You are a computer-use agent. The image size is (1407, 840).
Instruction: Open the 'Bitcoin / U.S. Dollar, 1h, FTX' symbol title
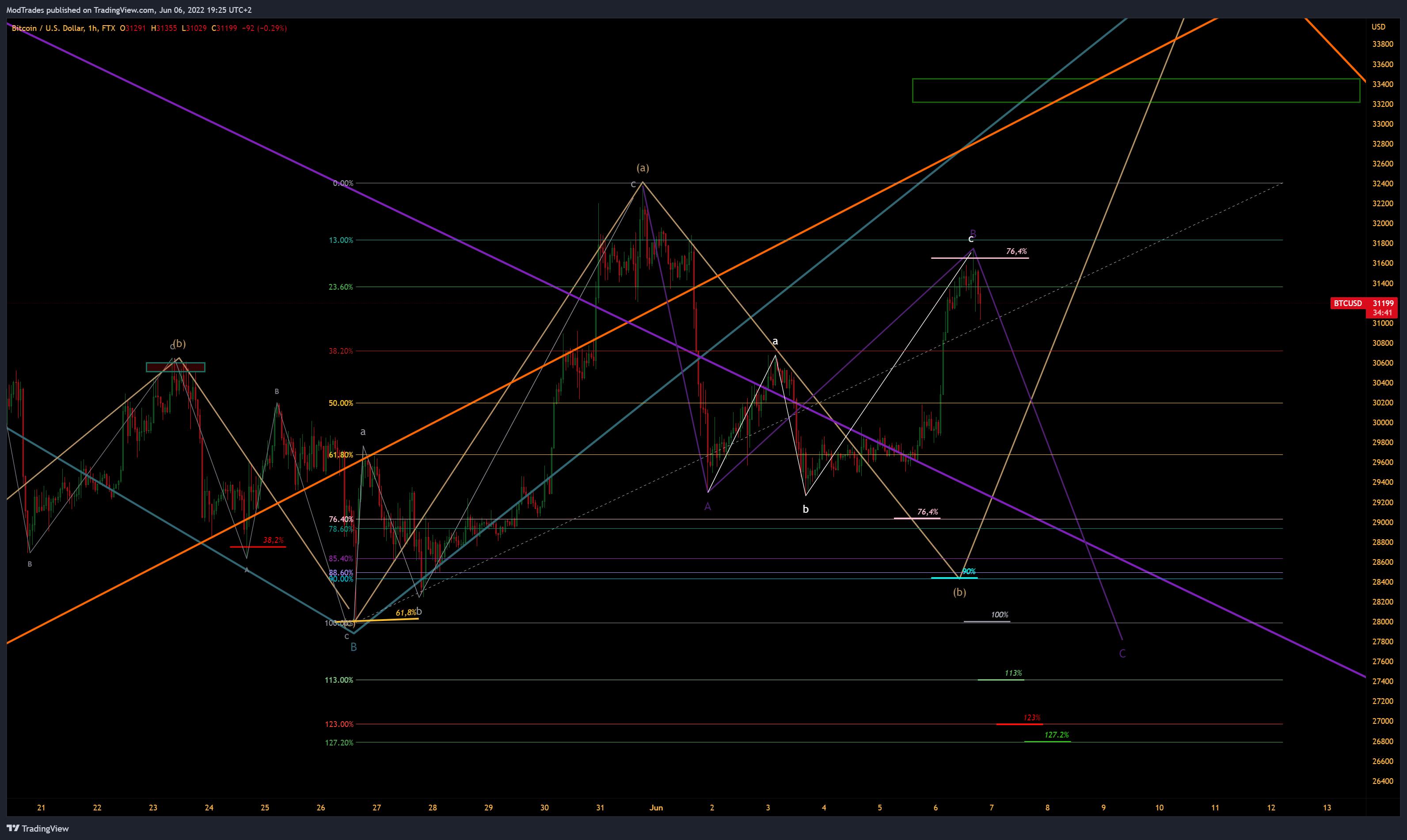click(64, 28)
